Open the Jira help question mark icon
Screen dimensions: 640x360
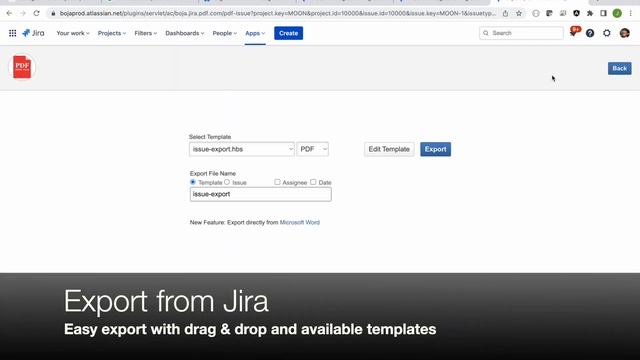[590, 33]
